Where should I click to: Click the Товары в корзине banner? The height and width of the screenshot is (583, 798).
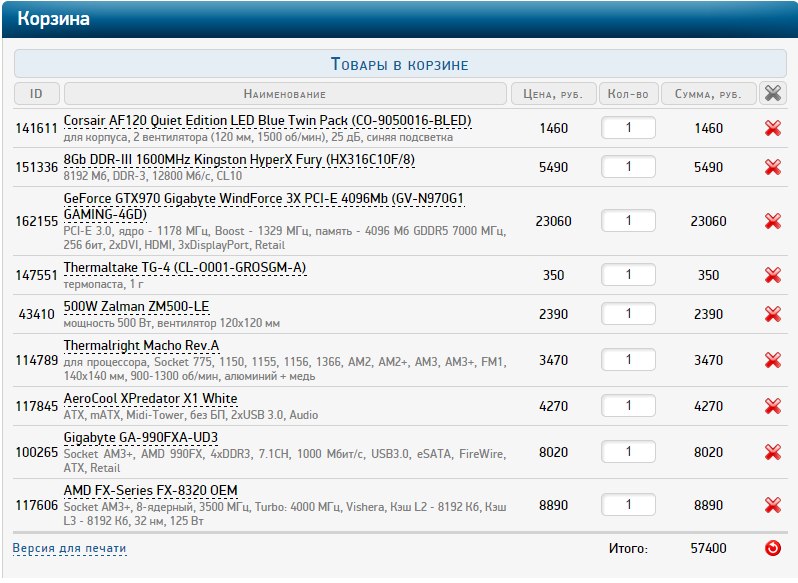point(400,64)
